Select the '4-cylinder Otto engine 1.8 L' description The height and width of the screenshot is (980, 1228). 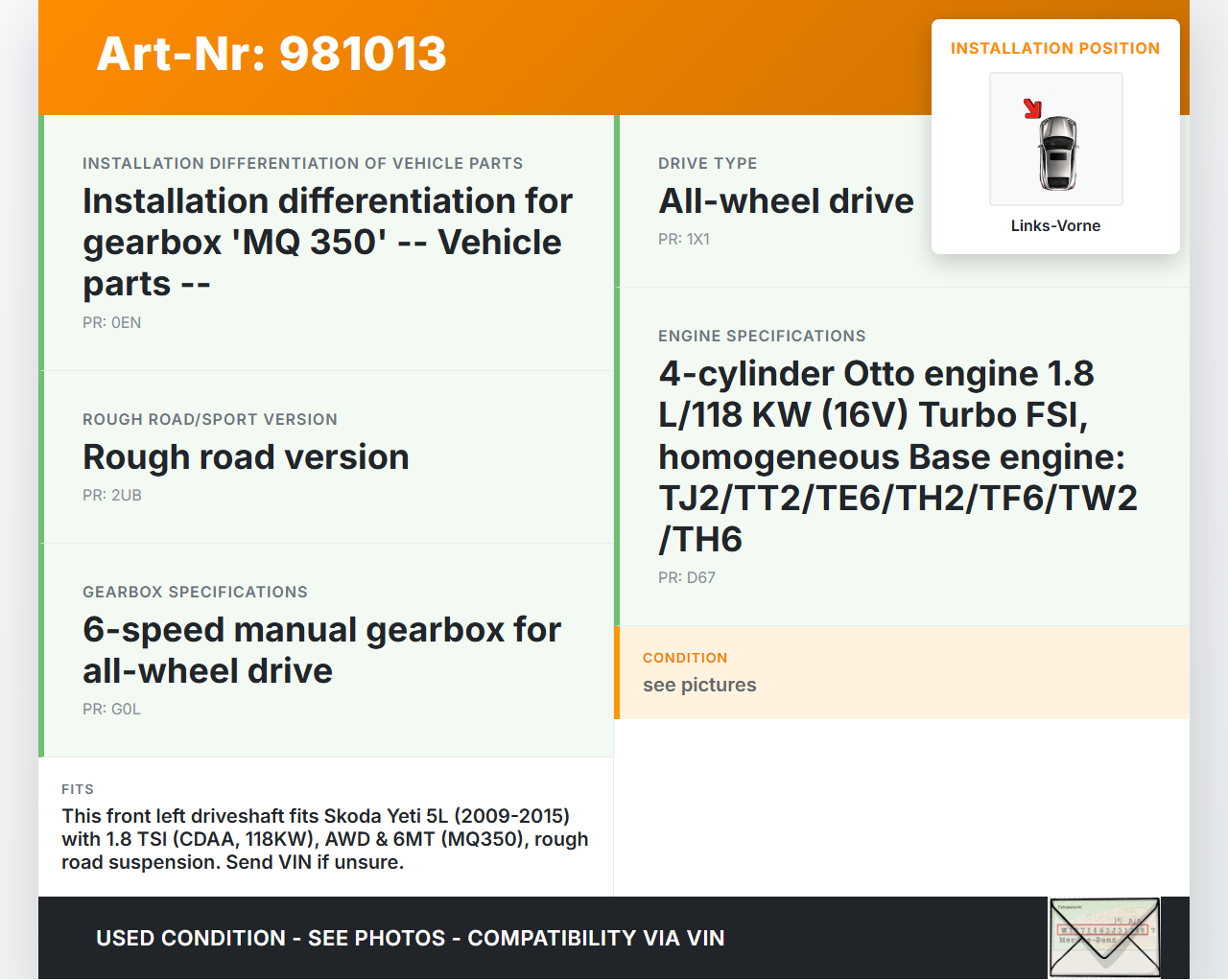pos(898,456)
